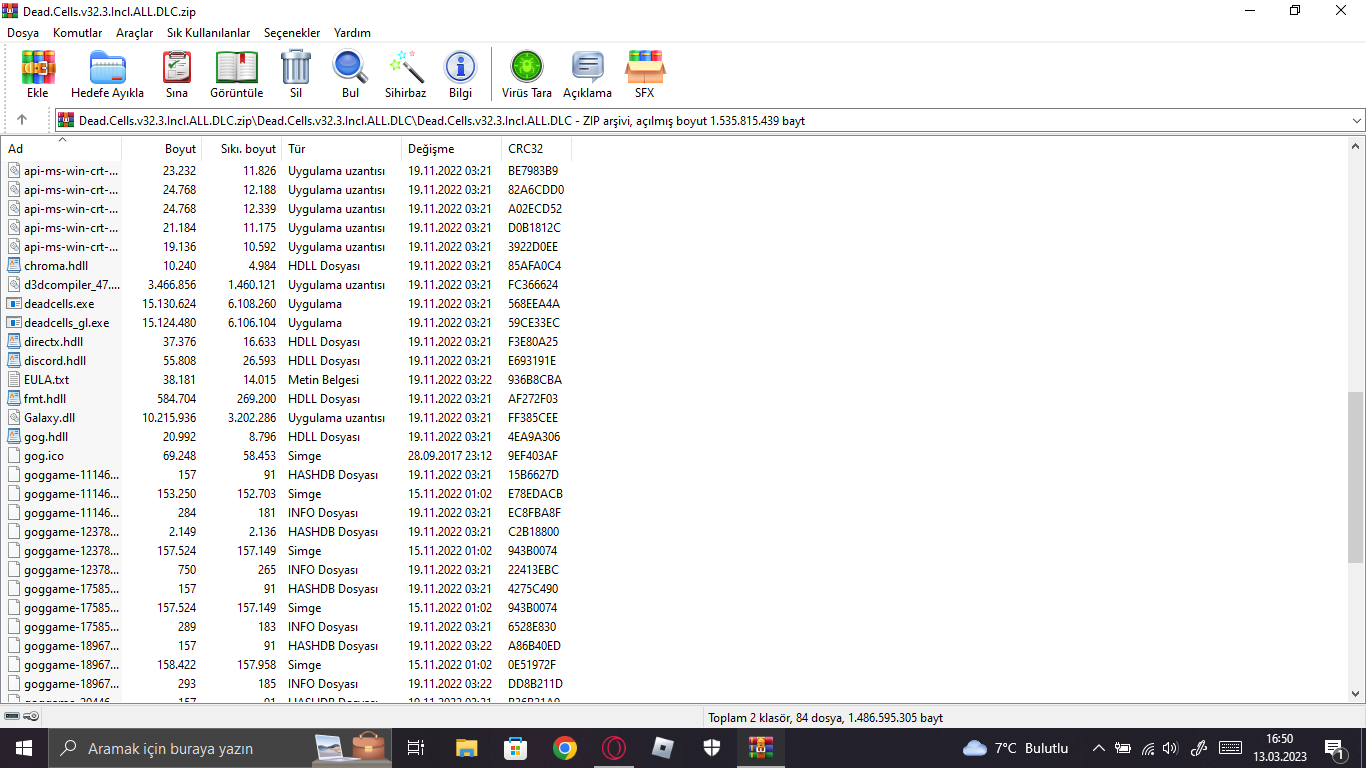The width and height of the screenshot is (1366, 768).
Task: Go up one folder level arrow
Action: (x=22, y=120)
